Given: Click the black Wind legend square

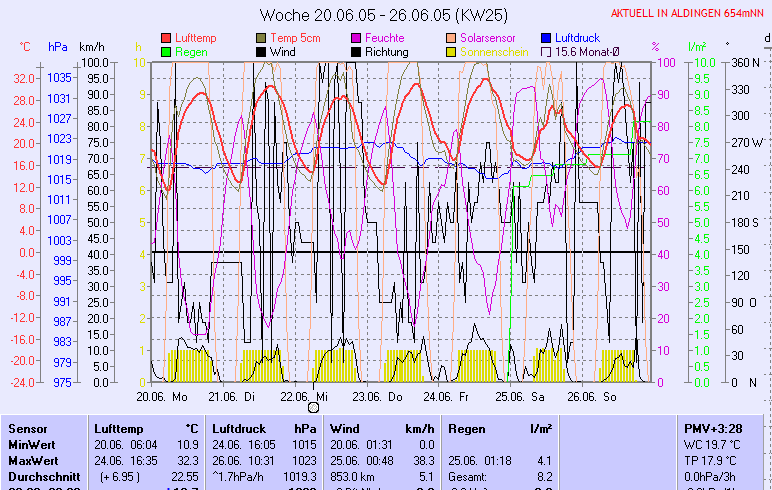Looking at the screenshot, I should tap(261, 51).
